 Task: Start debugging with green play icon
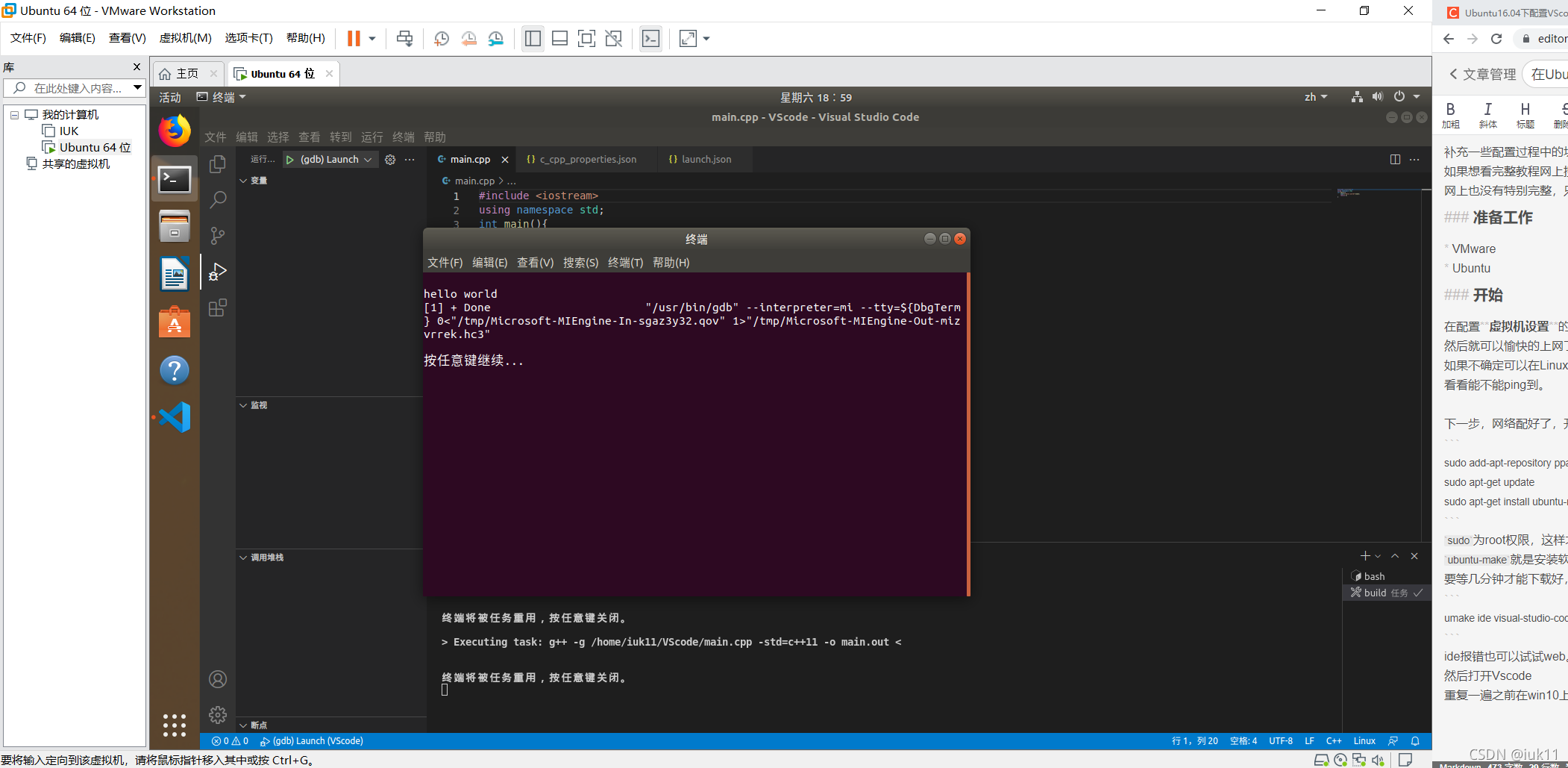coord(290,160)
